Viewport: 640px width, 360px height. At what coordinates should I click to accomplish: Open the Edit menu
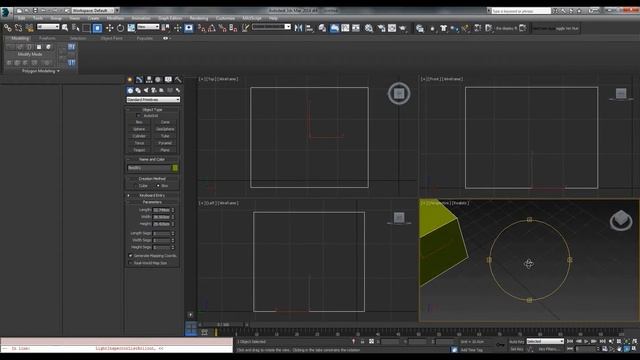(21, 18)
